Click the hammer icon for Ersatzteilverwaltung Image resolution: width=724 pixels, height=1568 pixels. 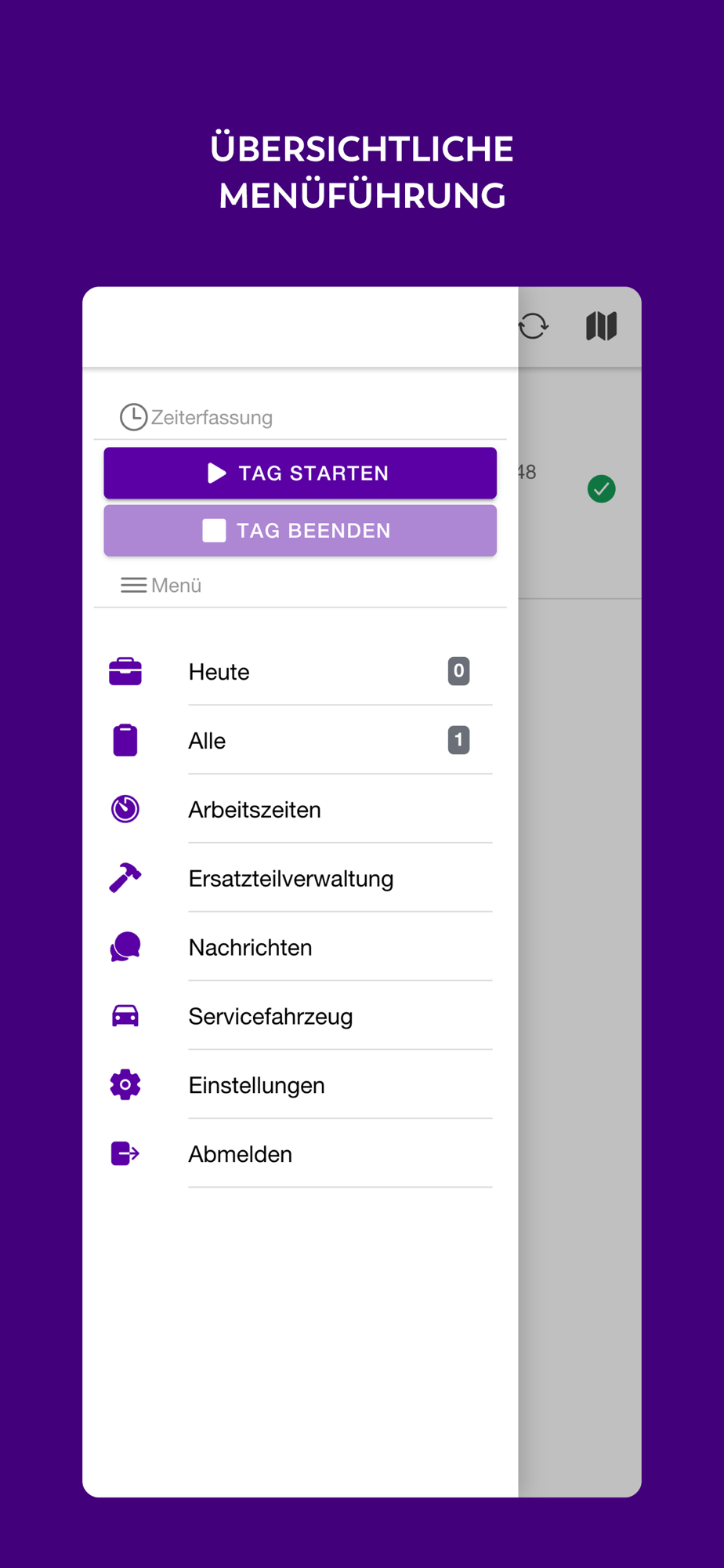pyautogui.click(x=125, y=878)
